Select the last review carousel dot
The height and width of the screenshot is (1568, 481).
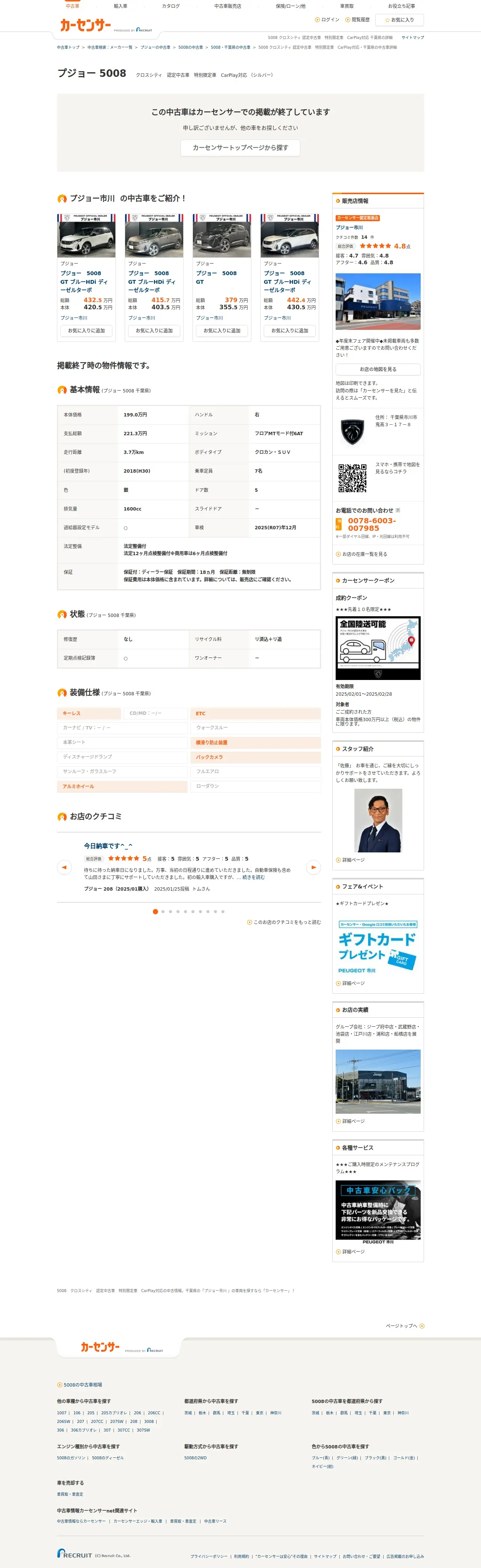(x=223, y=911)
